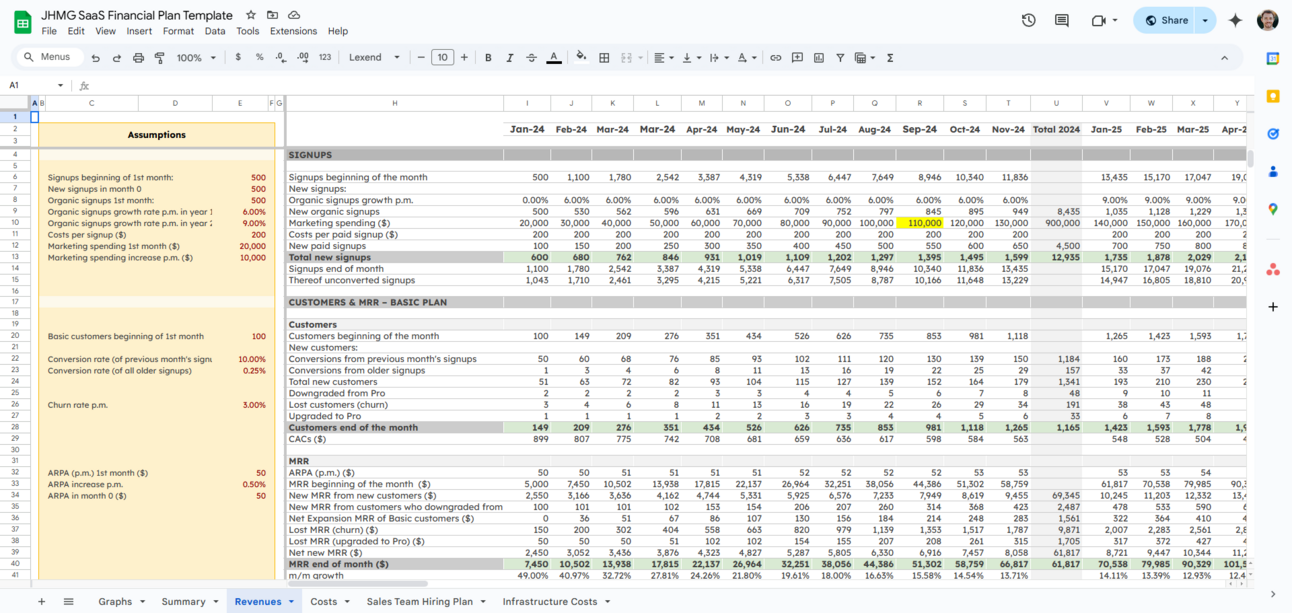Click the functions sigma icon
This screenshot has width=1292, height=613.
[x=889, y=58]
